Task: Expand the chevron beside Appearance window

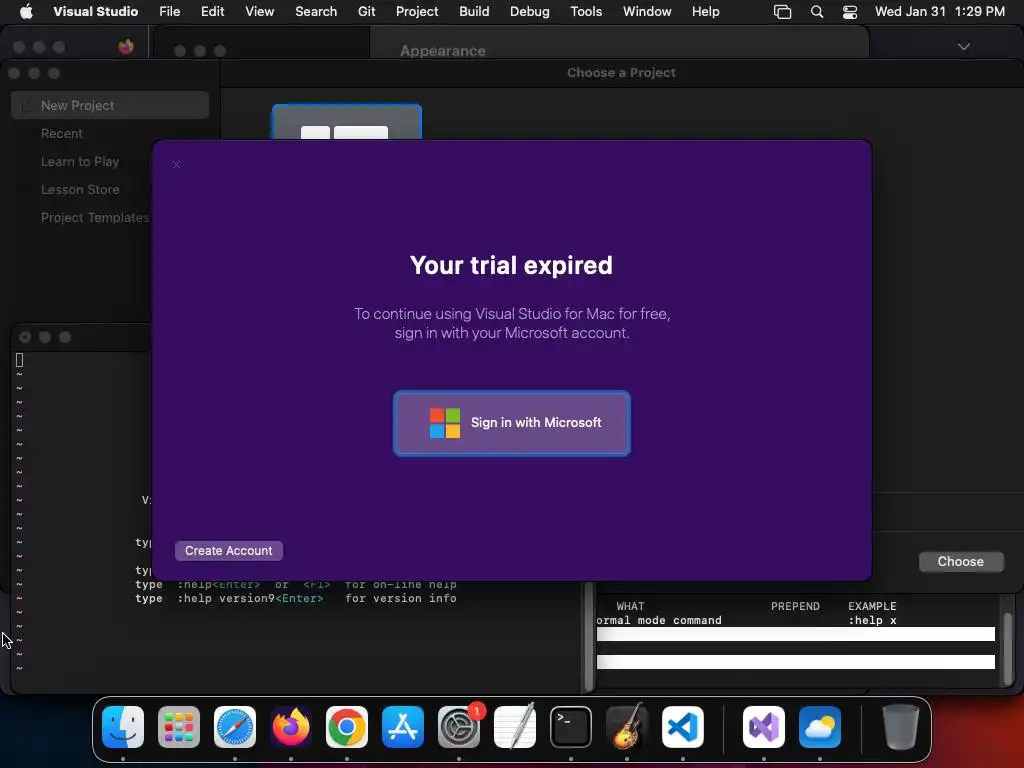Action: (964, 46)
